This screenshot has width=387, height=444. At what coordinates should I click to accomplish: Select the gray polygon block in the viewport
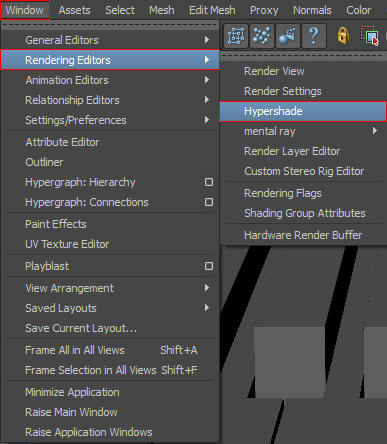click(289, 362)
